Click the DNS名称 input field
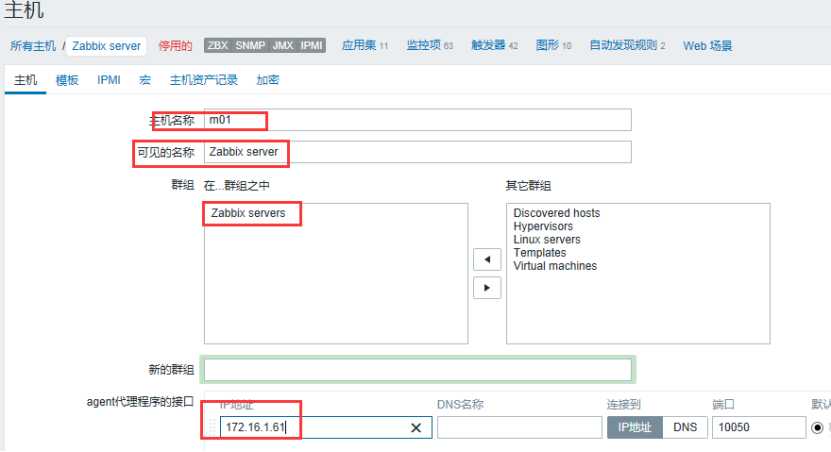This screenshot has height=452, width=831. (519, 427)
